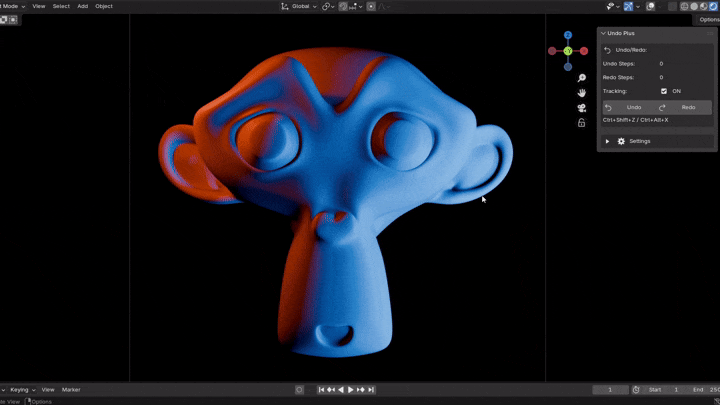
Task: Switch to wireframe viewport shading
Action: tap(684, 6)
